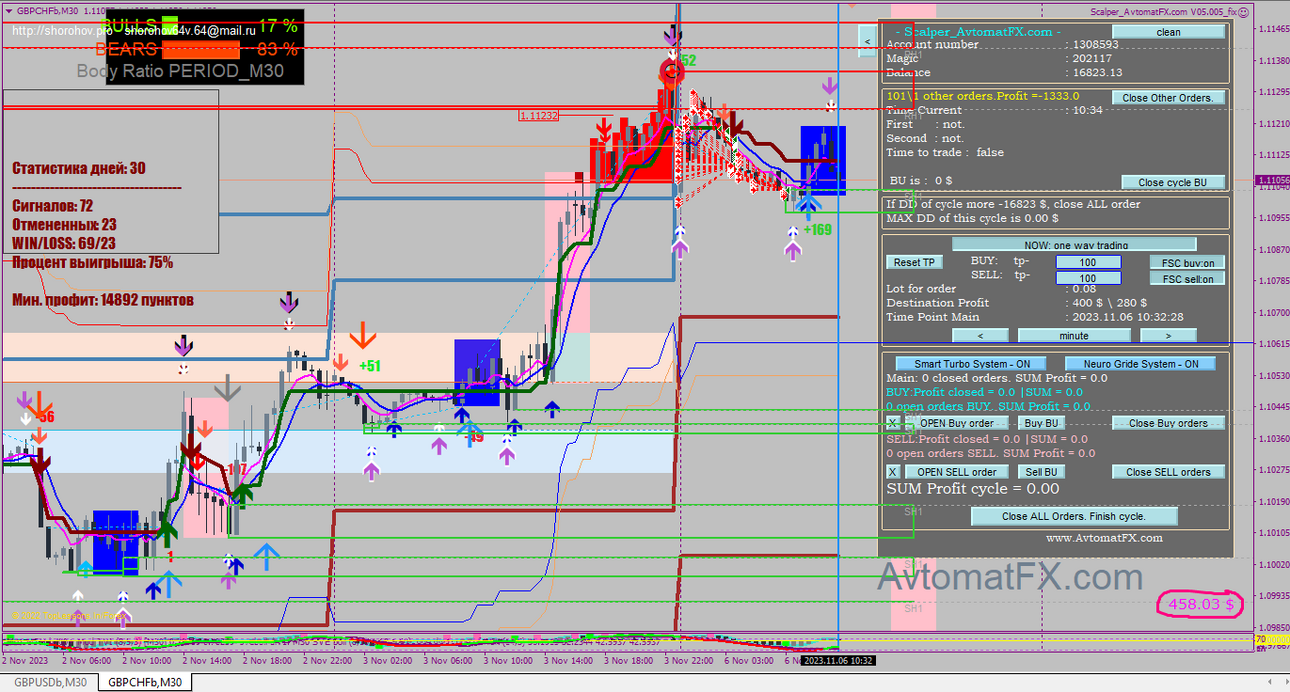Step Time Point back with < button
1290x692 pixels.
coord(979,335)
